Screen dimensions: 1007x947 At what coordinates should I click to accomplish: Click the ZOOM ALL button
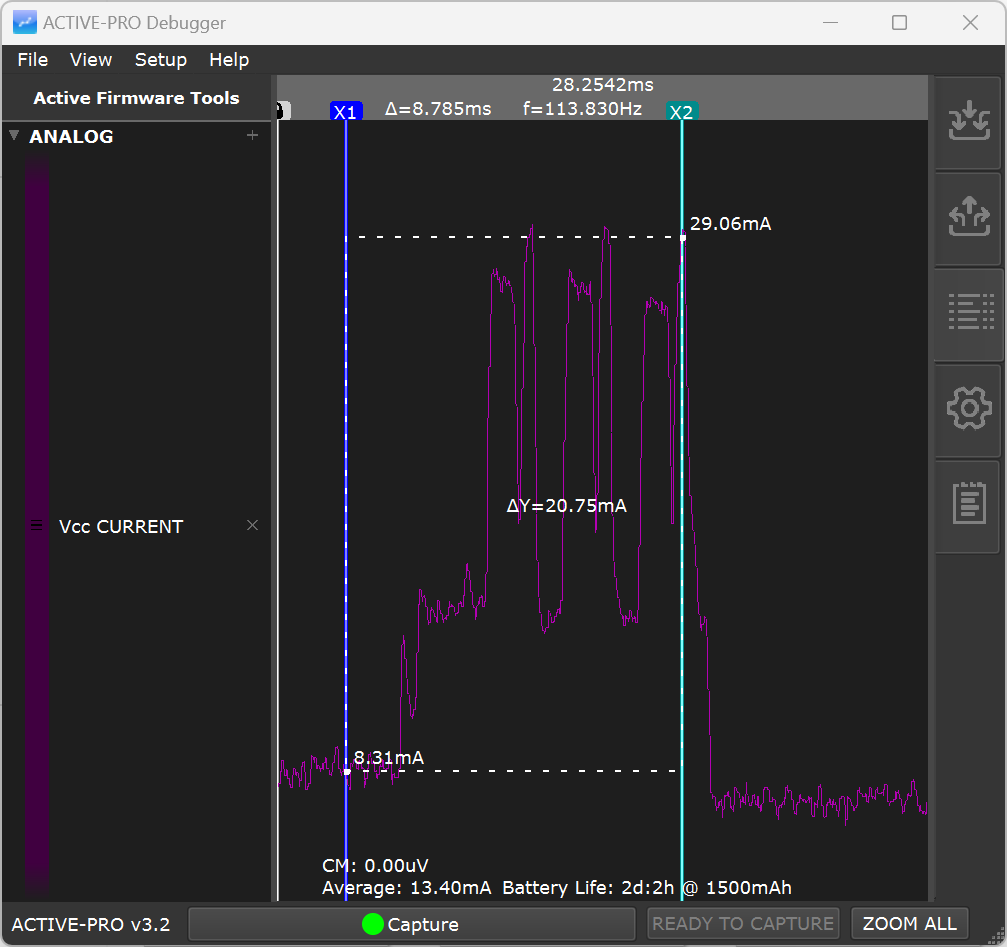[x=909, y=924]
